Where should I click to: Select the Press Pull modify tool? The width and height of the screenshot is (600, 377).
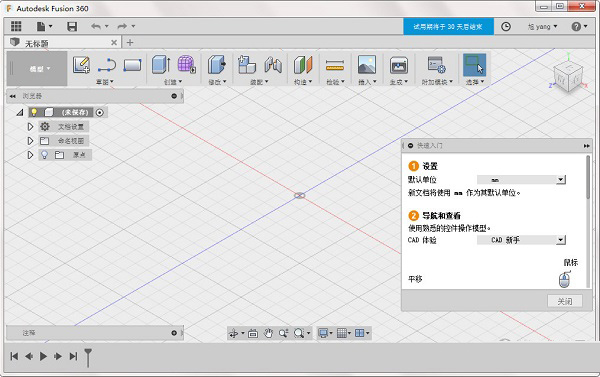pyautogui.click(x=217, y=64)
